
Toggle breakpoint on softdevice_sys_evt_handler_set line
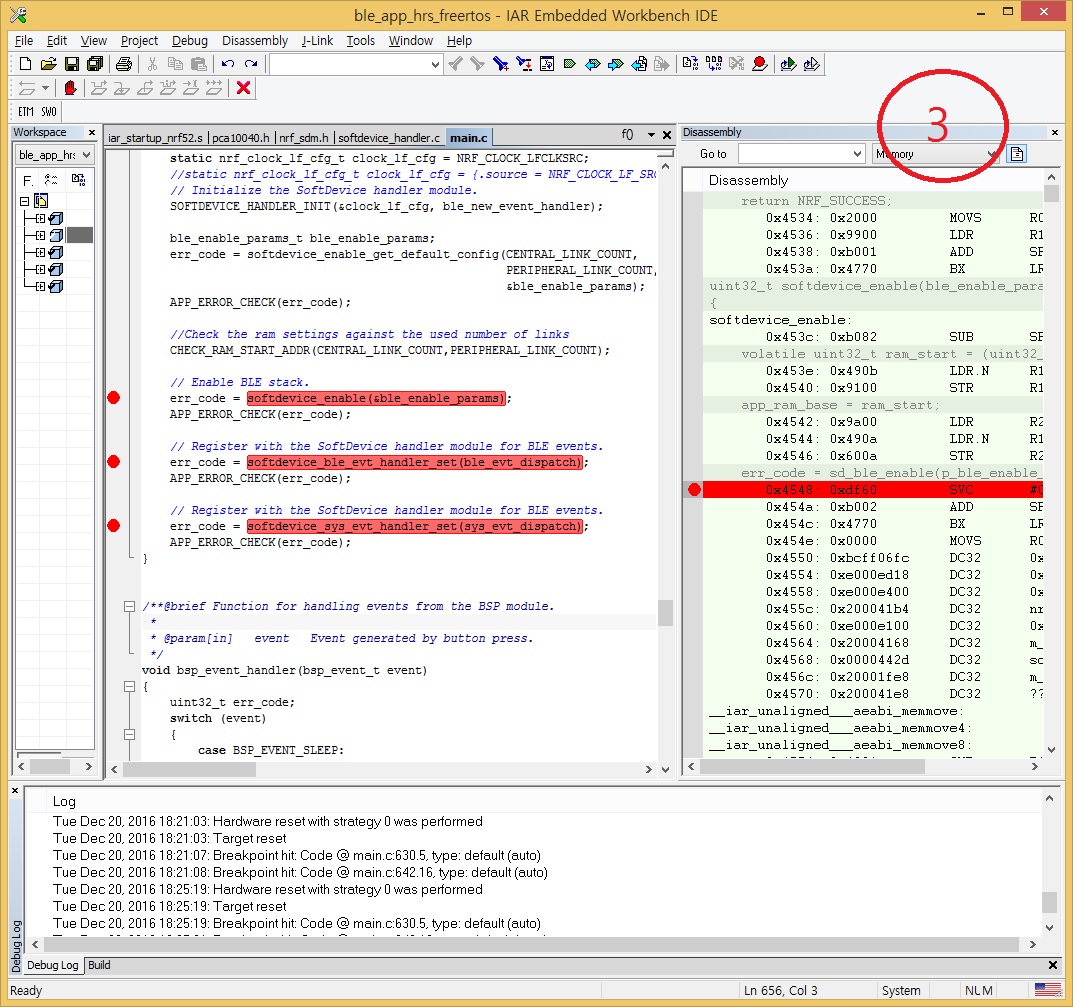click(114, 525)
